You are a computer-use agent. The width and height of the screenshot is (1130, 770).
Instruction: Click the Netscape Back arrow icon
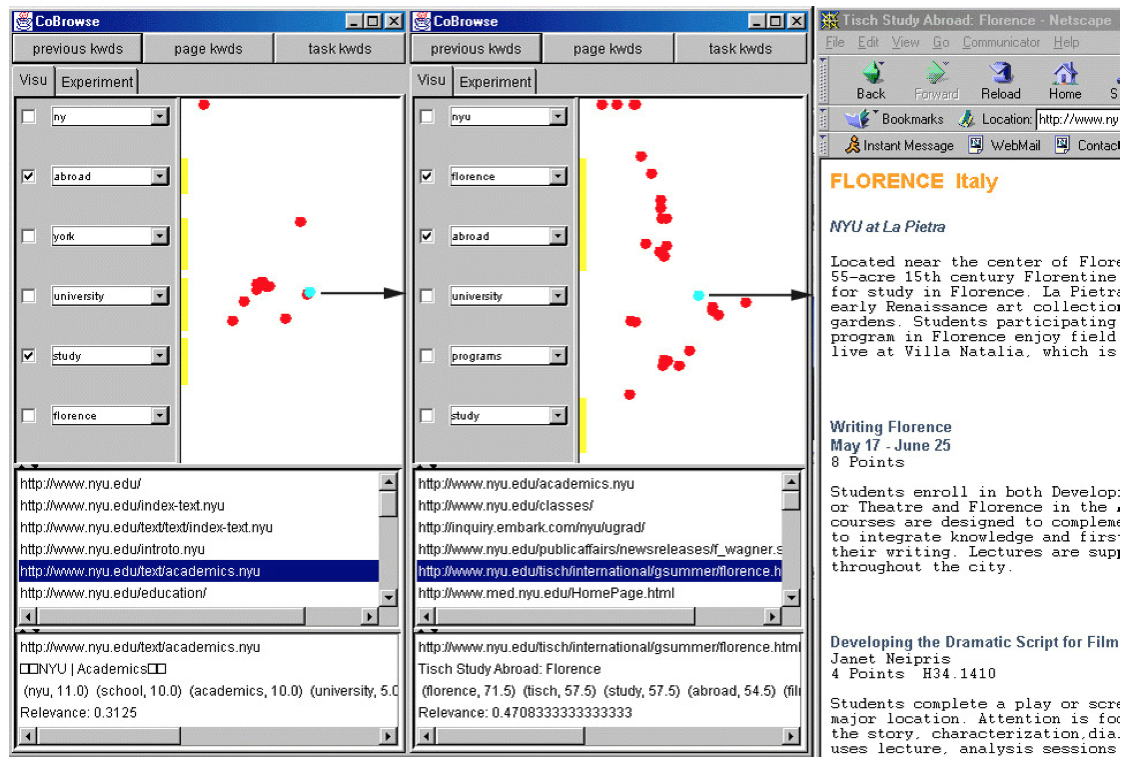pos(871,74)
